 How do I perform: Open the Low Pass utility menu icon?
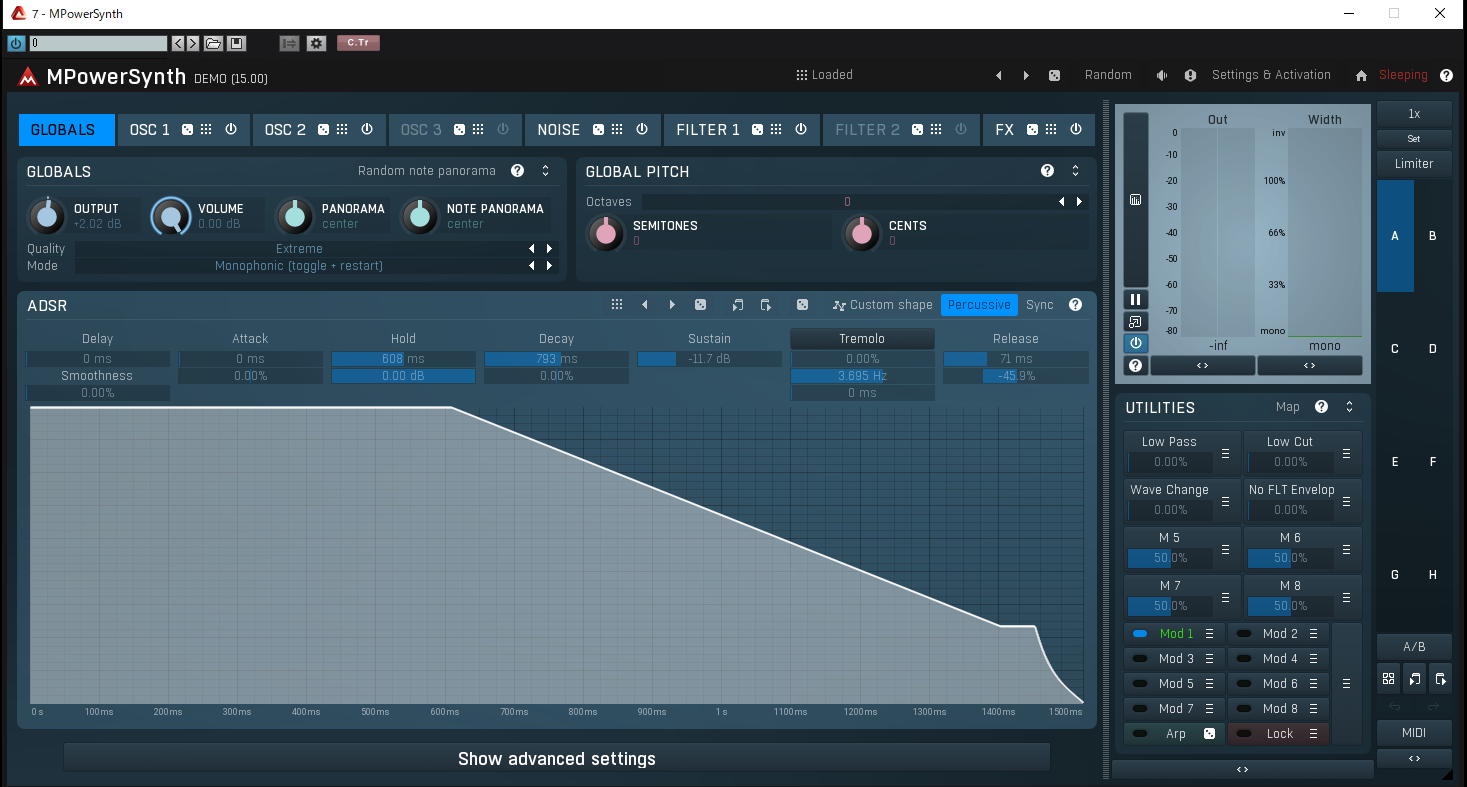[1225, 454]
